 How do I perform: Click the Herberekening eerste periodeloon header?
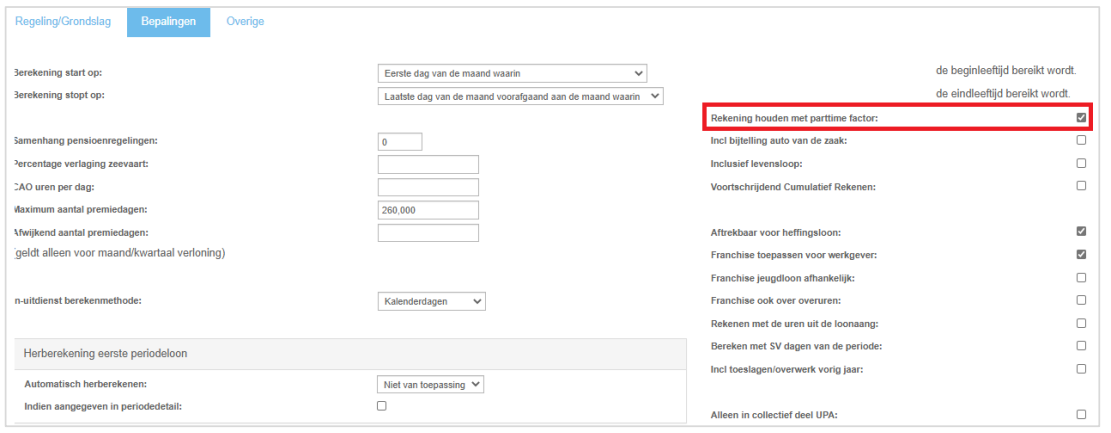coord(350,352)
